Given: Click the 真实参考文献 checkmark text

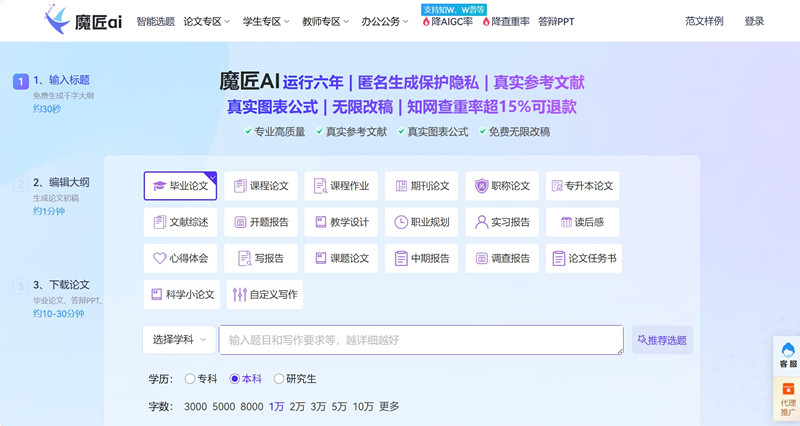Looking at the screenshot, I should tap(356, 132).
